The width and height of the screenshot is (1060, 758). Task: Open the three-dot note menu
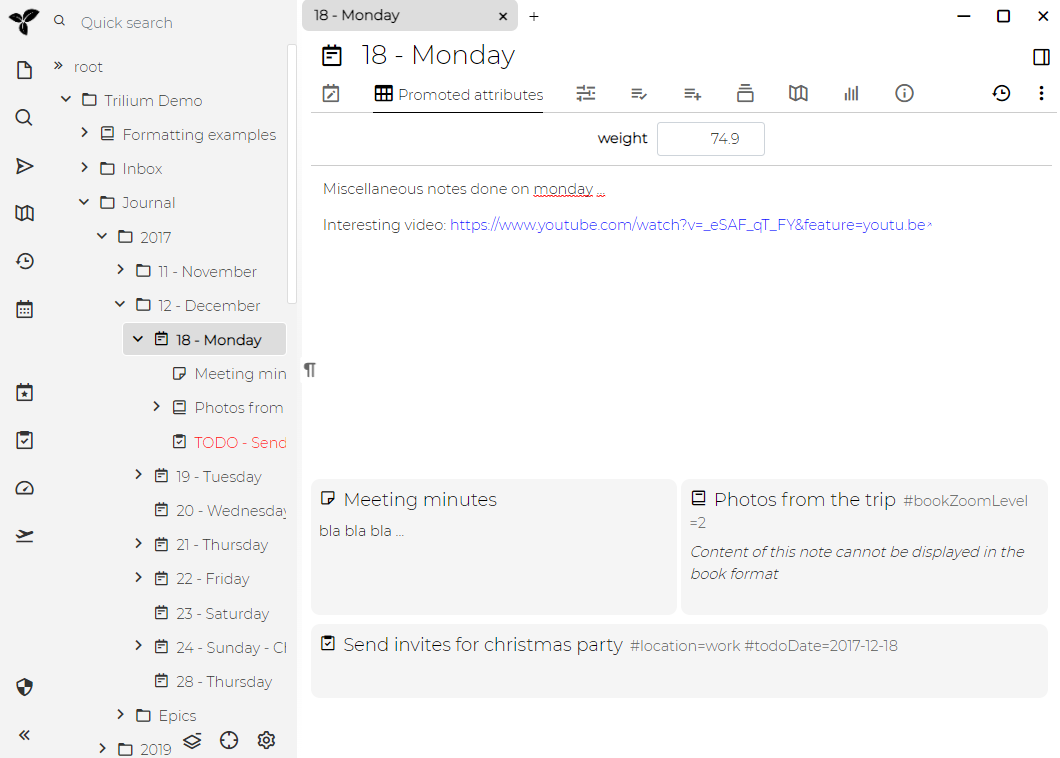click(1041, 92)
